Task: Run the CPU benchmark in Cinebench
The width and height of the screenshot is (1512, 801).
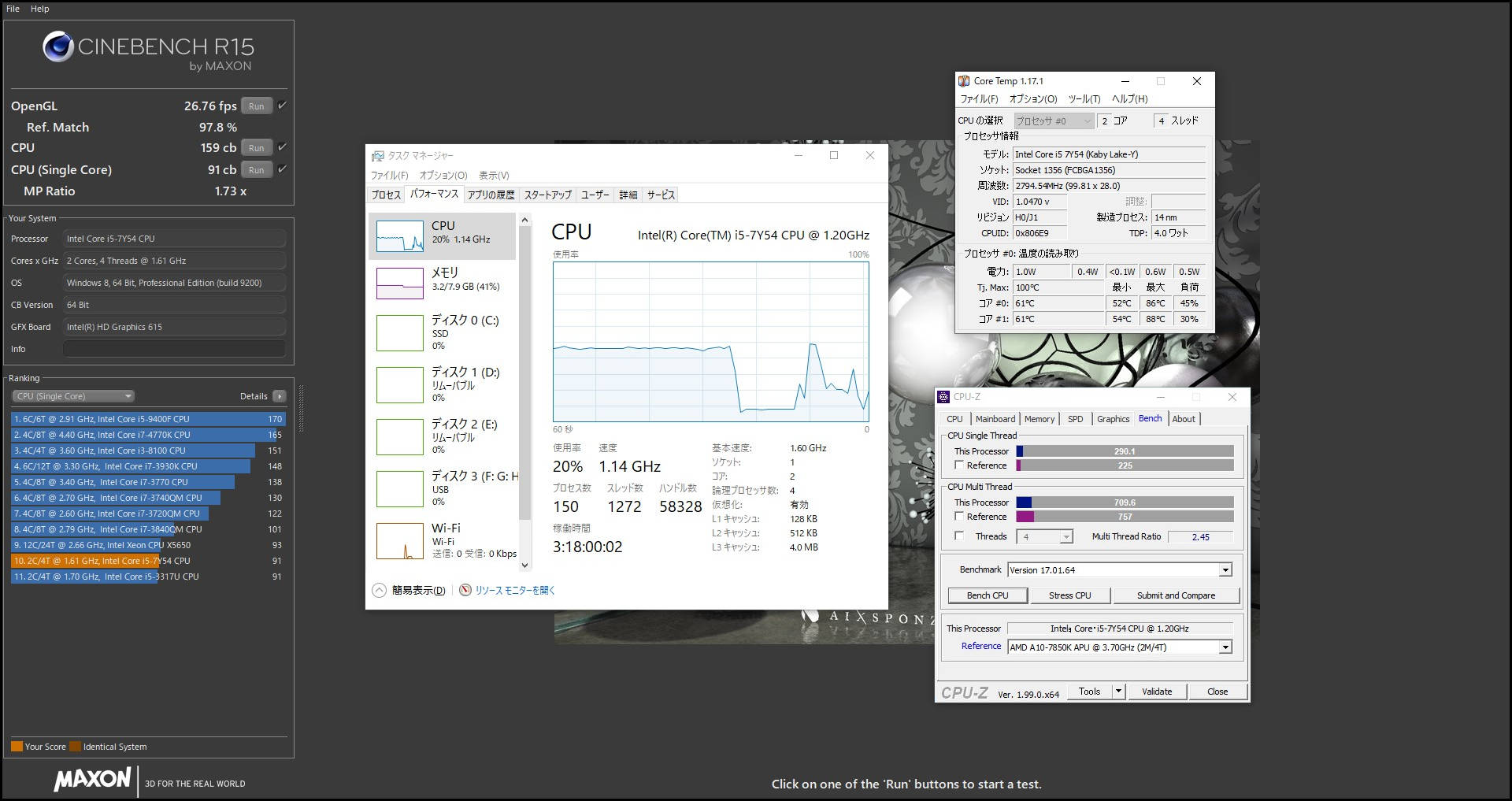Action: 257,147
